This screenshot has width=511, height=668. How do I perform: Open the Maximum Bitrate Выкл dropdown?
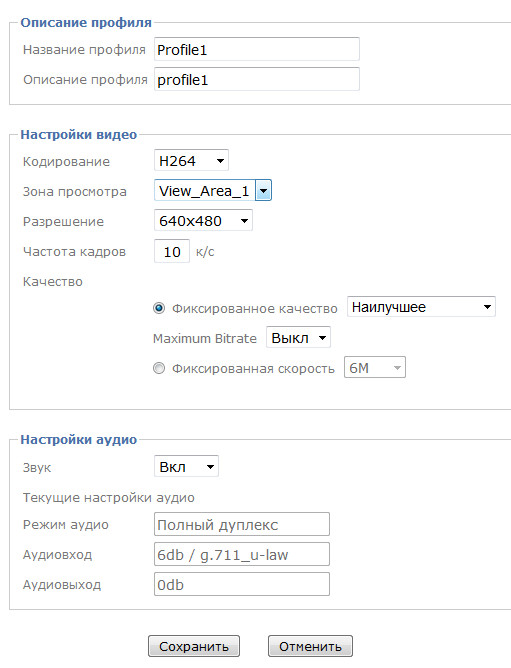tap(298, 337)
